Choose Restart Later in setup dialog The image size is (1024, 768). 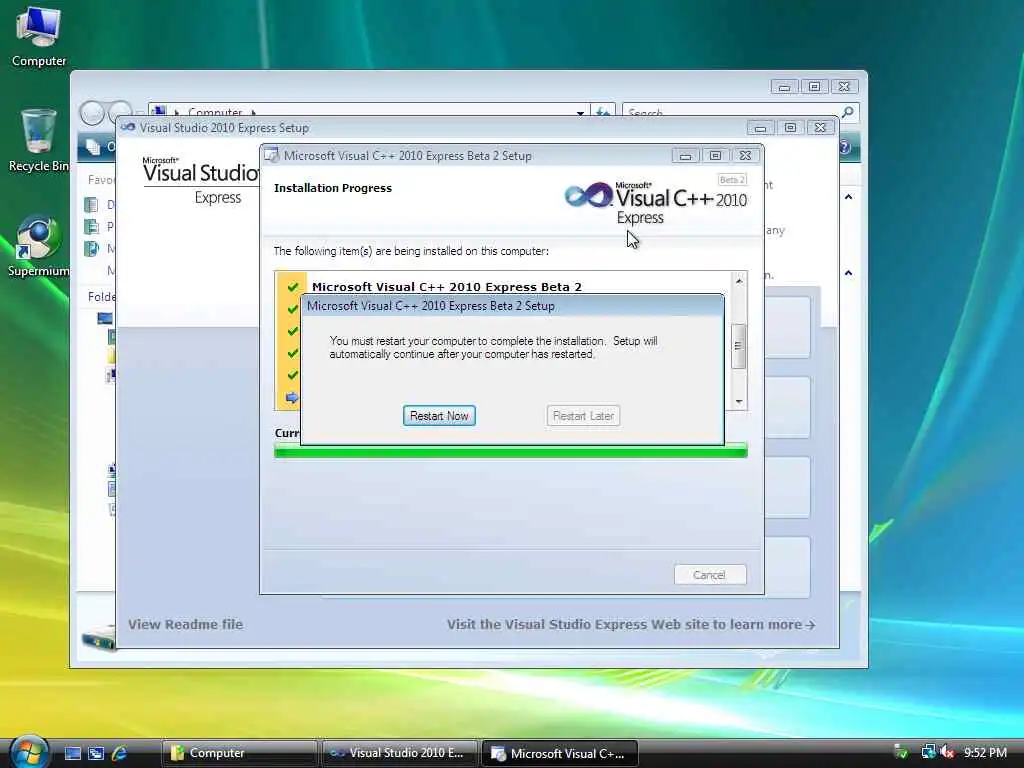click(x=583, y=416)
